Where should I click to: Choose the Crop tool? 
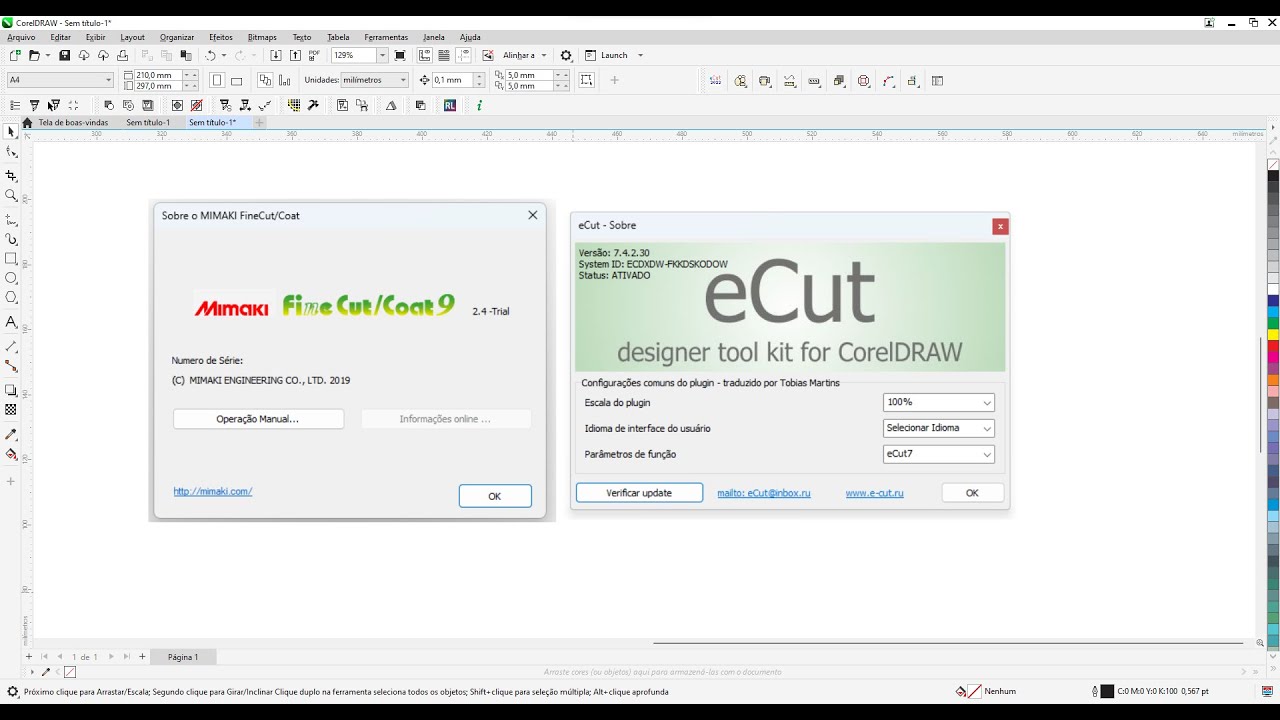pos(11,176)
